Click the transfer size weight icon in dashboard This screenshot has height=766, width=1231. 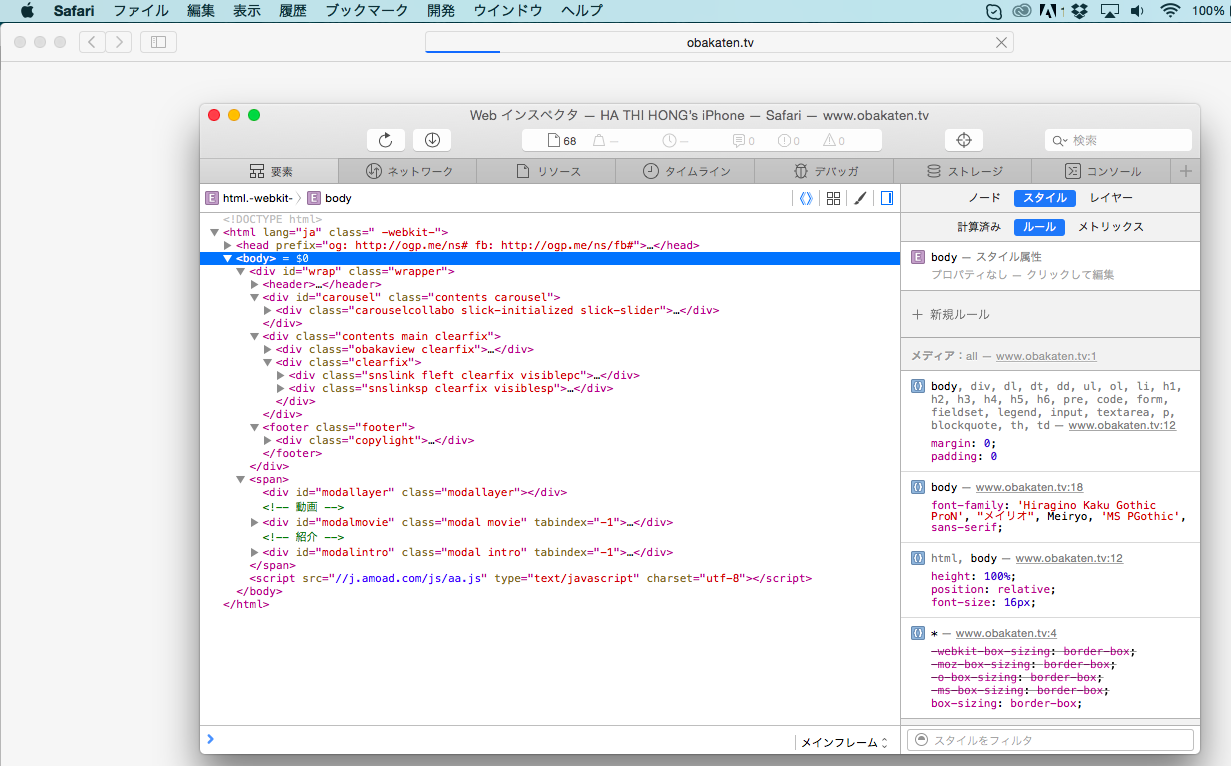tap(599, 141)
